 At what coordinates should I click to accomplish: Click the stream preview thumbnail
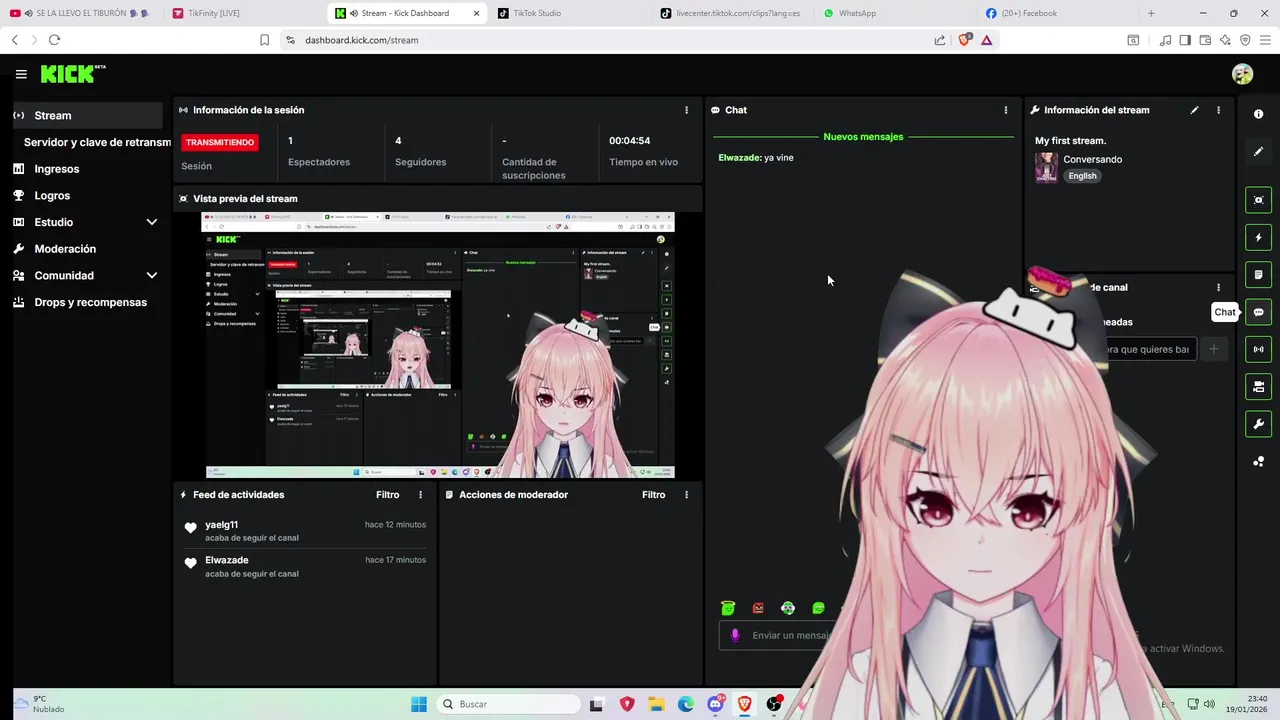point(440,345)
